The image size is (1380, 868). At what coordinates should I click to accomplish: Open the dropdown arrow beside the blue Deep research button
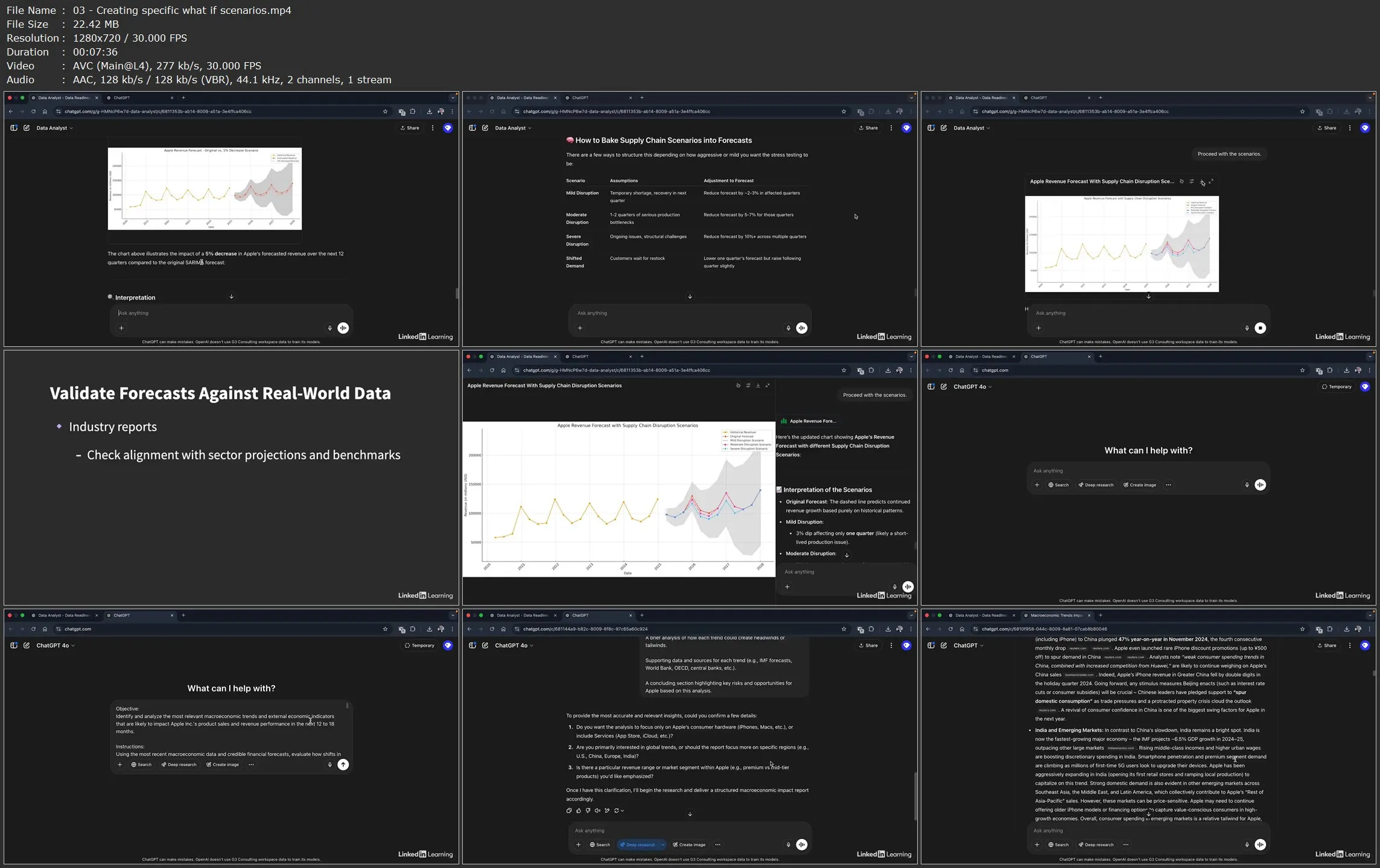663,844
